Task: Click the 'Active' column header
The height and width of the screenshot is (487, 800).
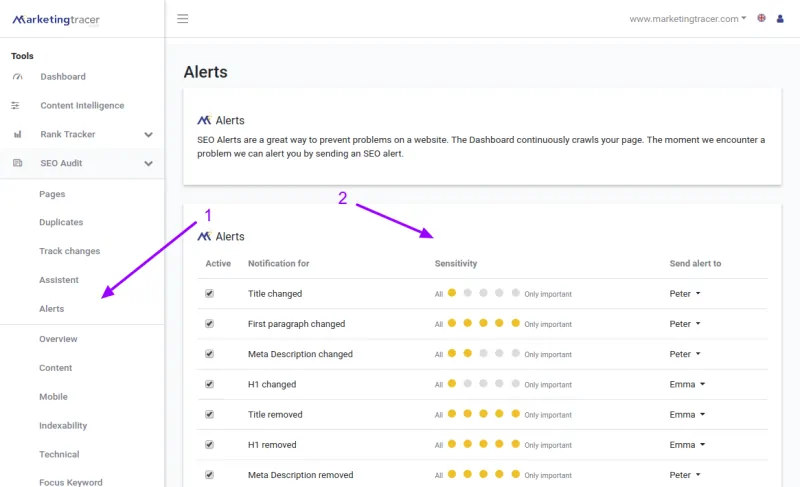Action: (218, 263)
